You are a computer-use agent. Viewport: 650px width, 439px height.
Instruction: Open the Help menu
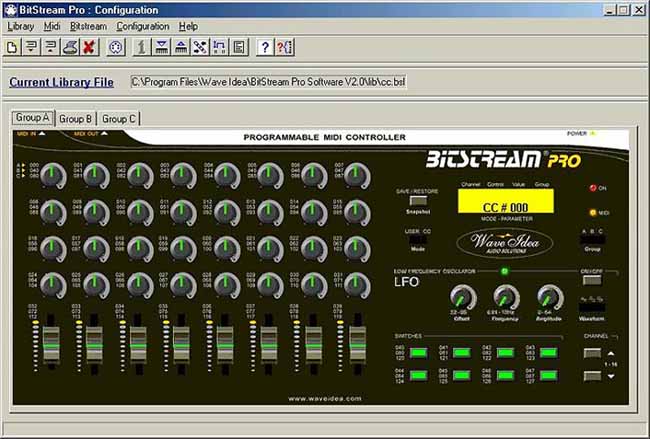pyautogui.click(x=188, y=27)
